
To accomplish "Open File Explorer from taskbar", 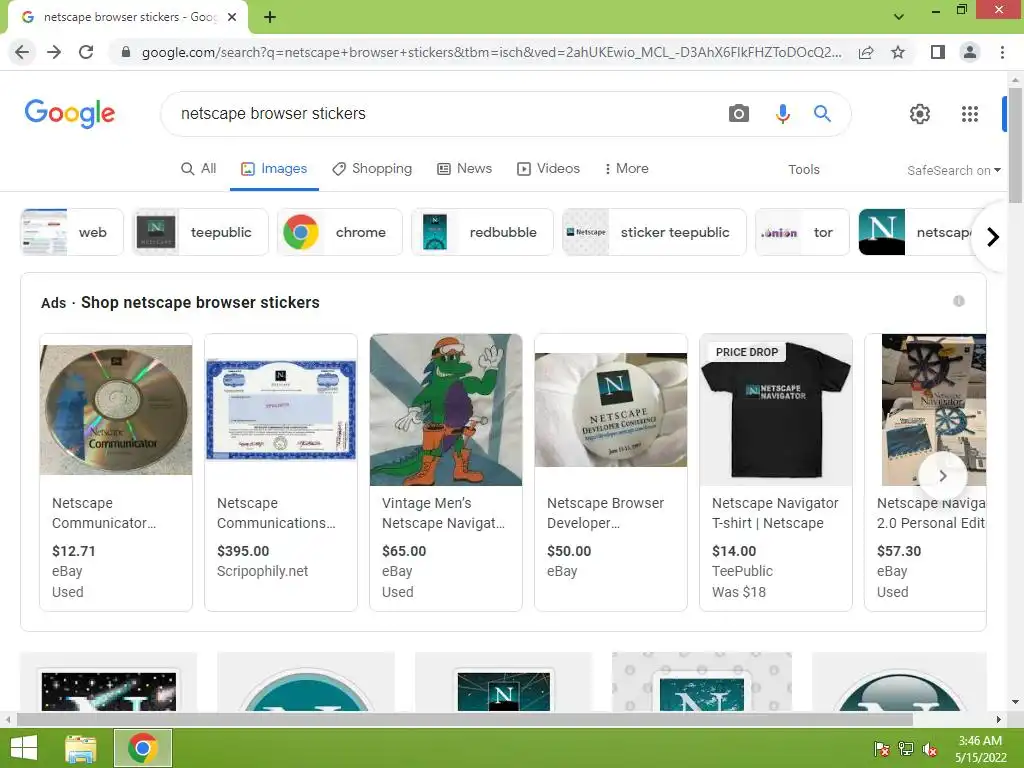I will tap(80, 748).
